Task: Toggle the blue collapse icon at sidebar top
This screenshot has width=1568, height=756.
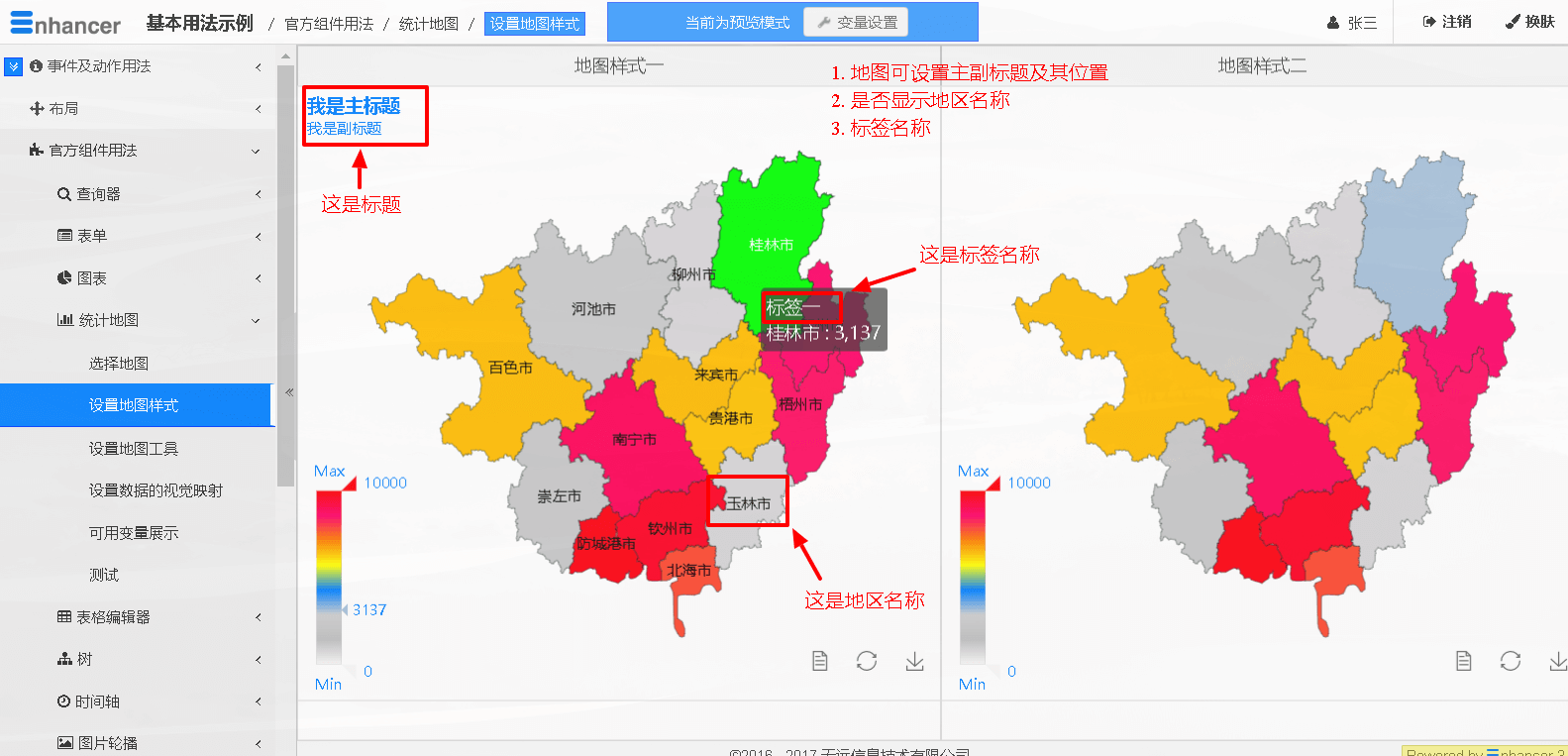Action: tap(13, 66)
